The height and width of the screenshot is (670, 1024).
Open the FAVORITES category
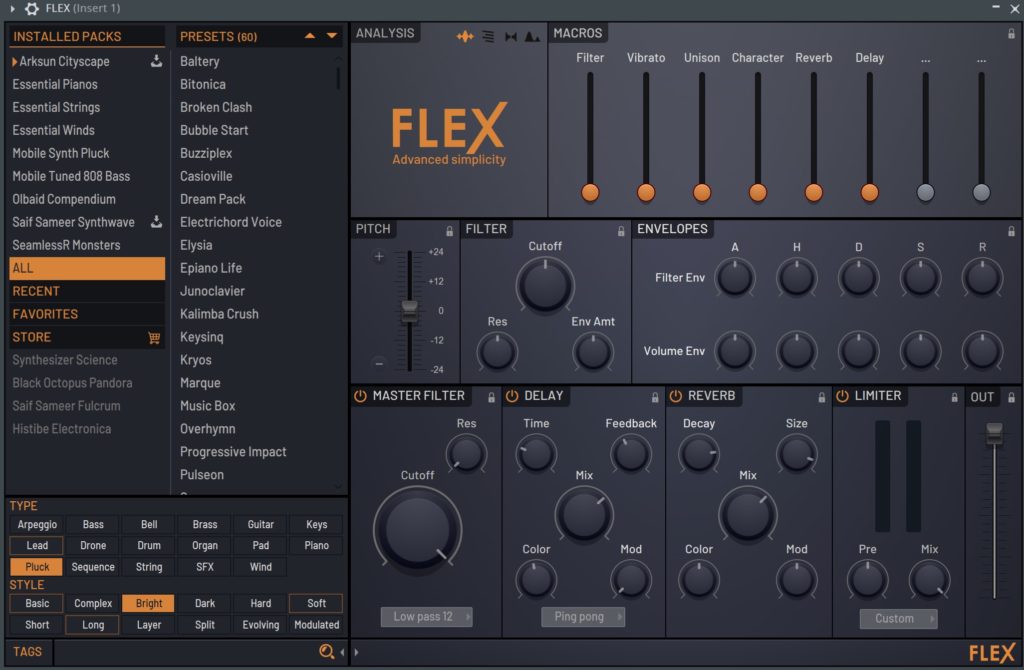point(87,314)
